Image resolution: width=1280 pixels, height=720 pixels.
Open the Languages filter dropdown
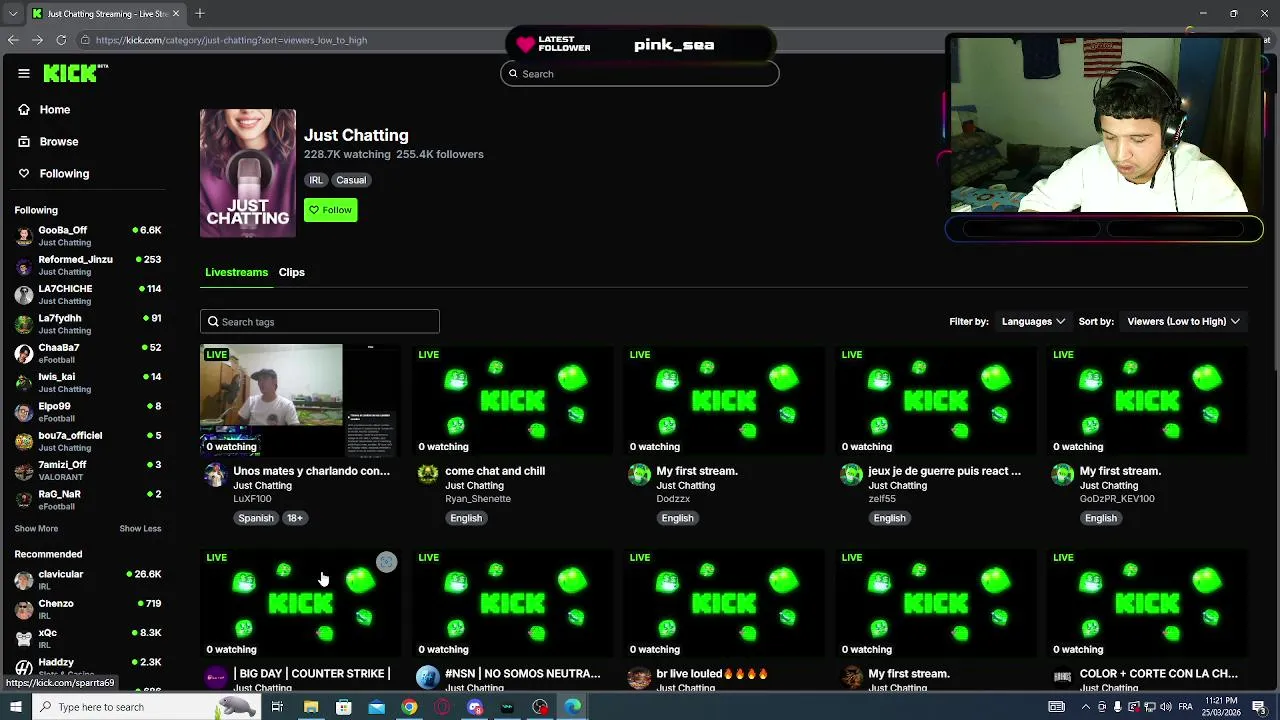click(x=1033, y=321)
